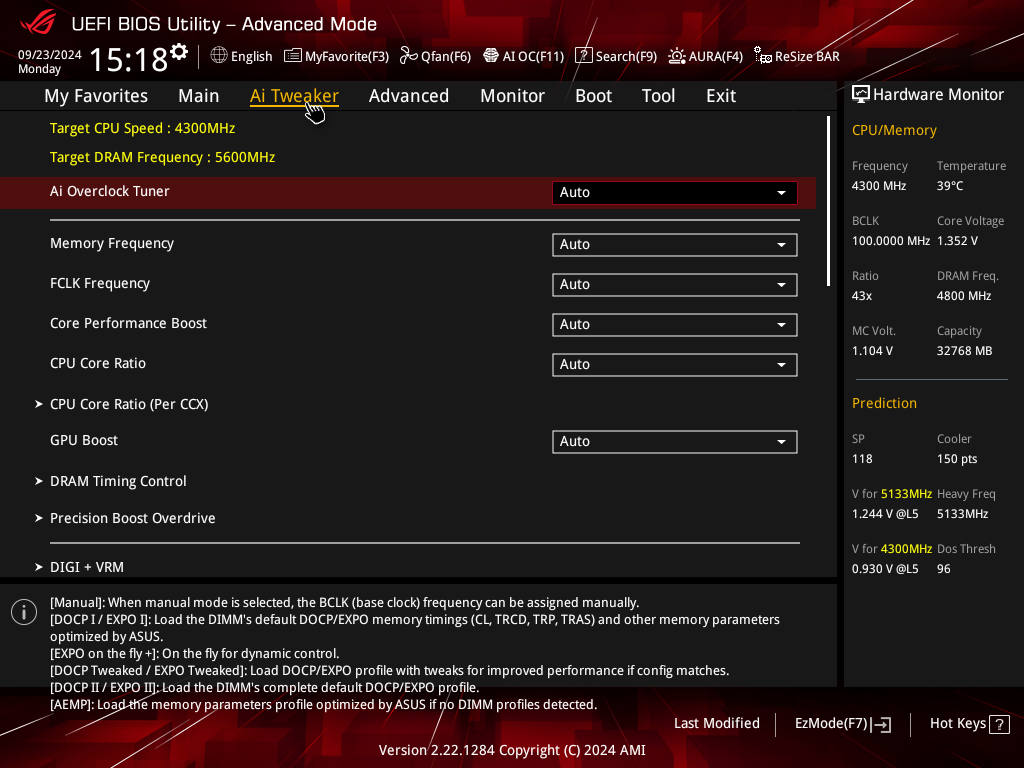Open the Ai Overclock Tuner dropdown
Screen dimensions: 1024x768
pos(675,193)
